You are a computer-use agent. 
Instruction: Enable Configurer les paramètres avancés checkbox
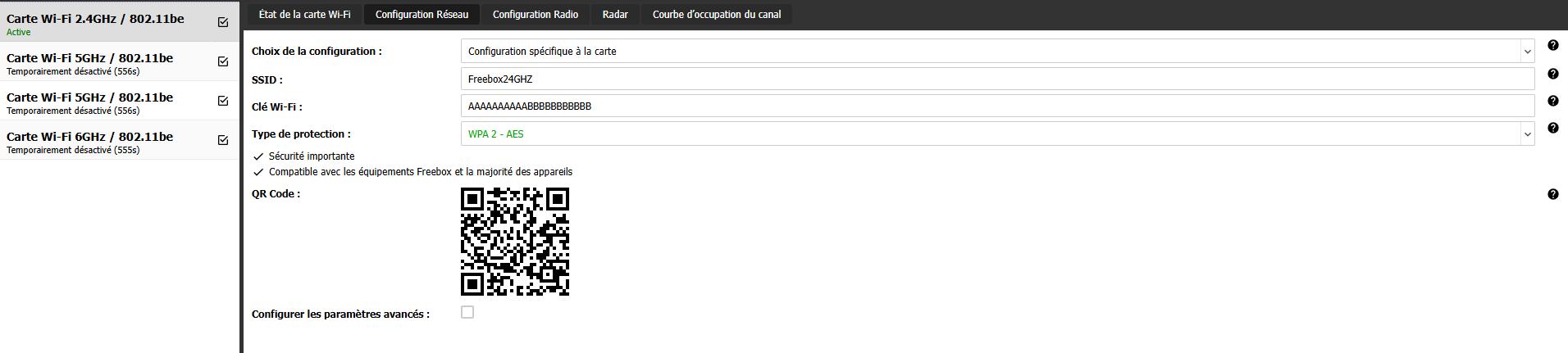pyautogui.click(x=467, y=312)
